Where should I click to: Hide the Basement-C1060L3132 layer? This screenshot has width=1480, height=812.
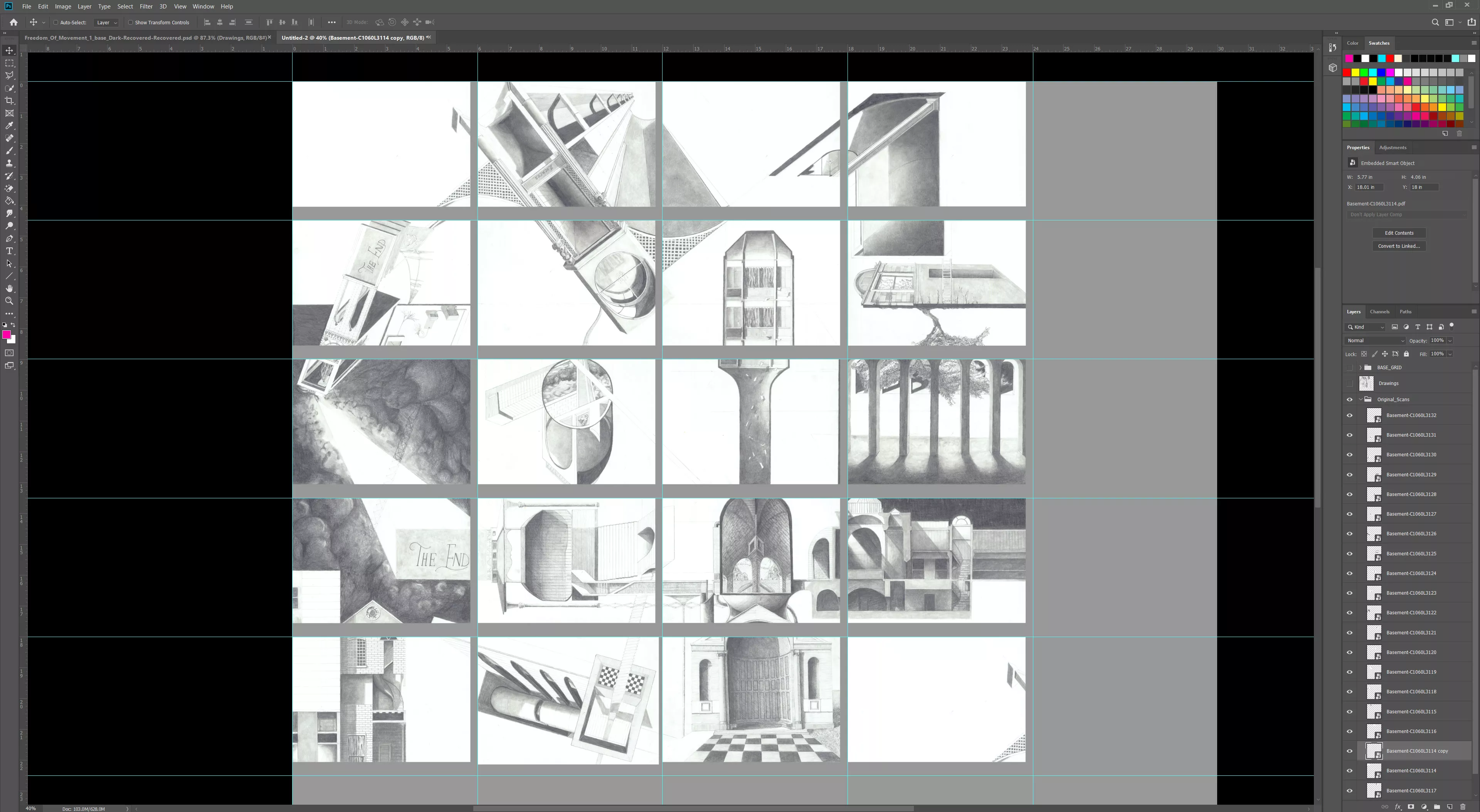pos(1350,415)
